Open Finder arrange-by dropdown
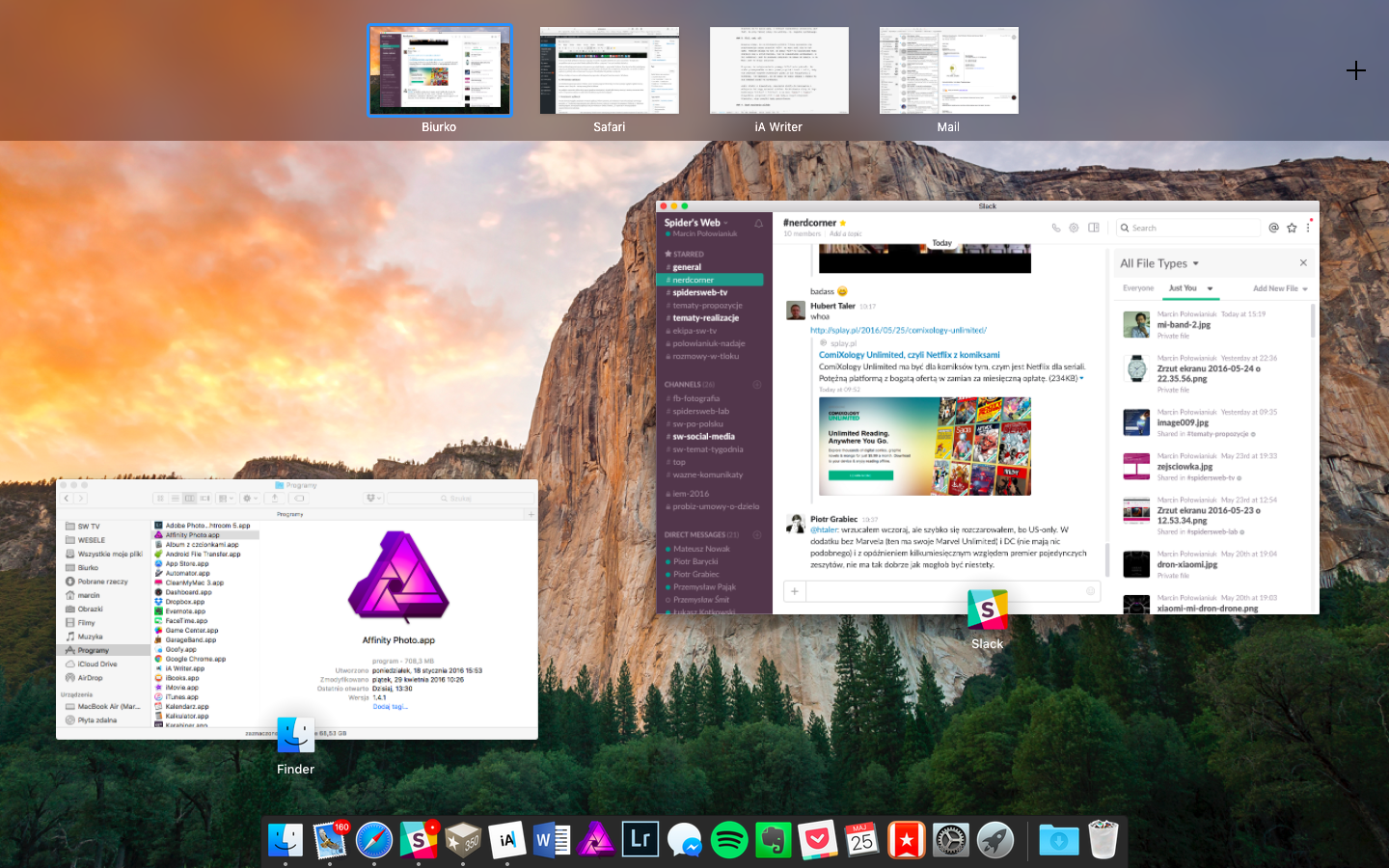This screenshot has height=868, width=1389. click(x=225, y=499)
